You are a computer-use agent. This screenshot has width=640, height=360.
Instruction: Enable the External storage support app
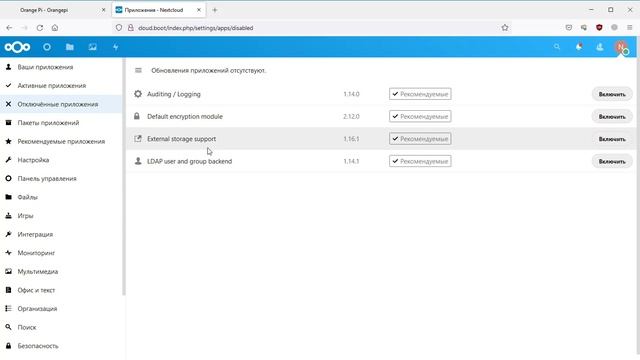612,139
